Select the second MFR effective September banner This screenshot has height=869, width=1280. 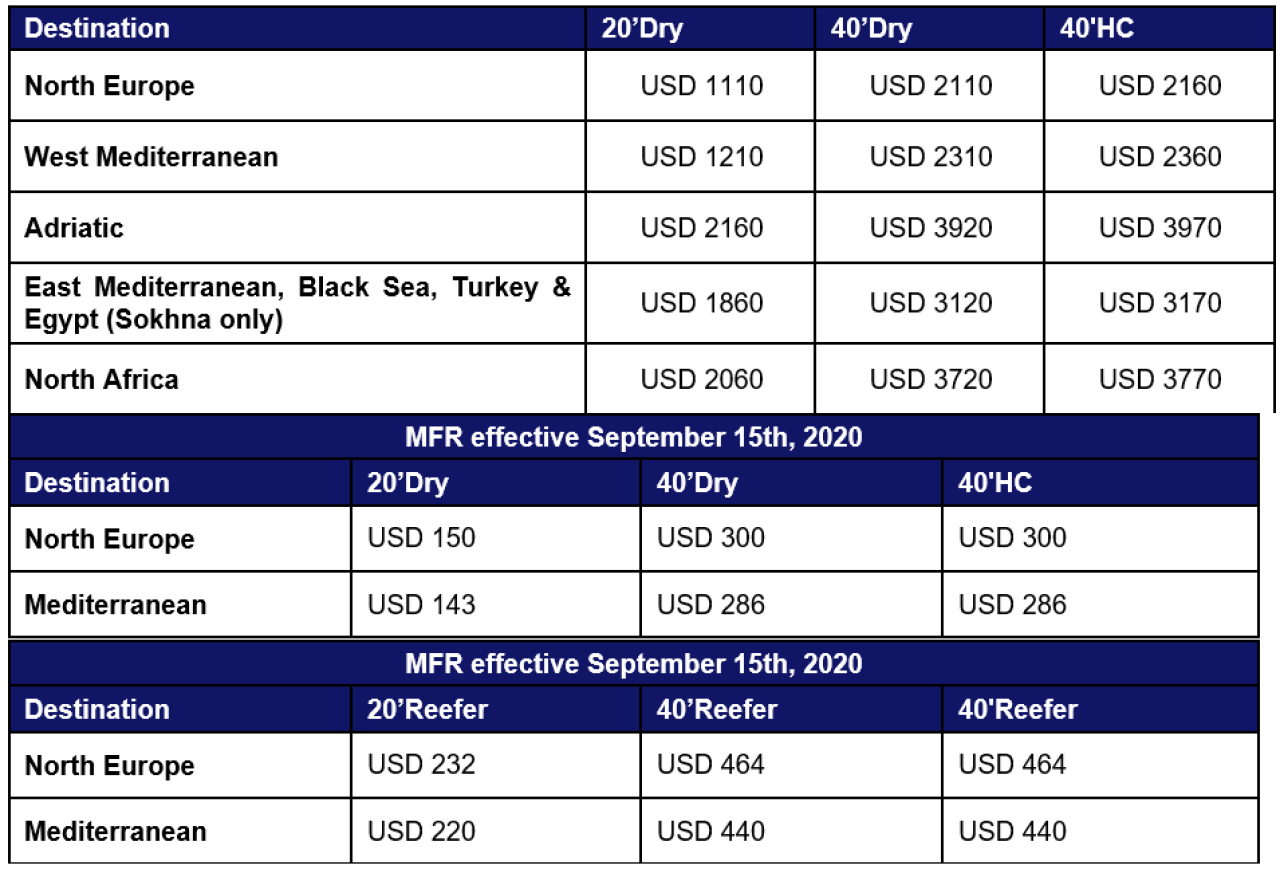click(x=634, y=664)
